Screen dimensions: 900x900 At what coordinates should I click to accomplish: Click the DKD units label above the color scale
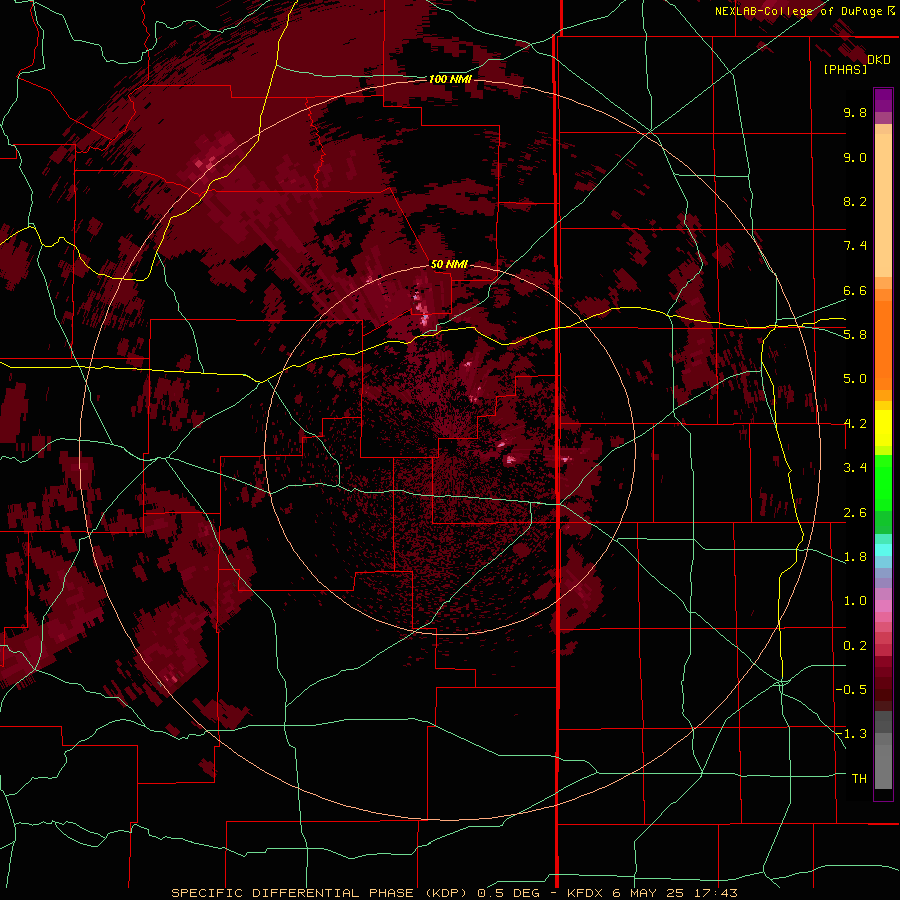coord(879,60)
